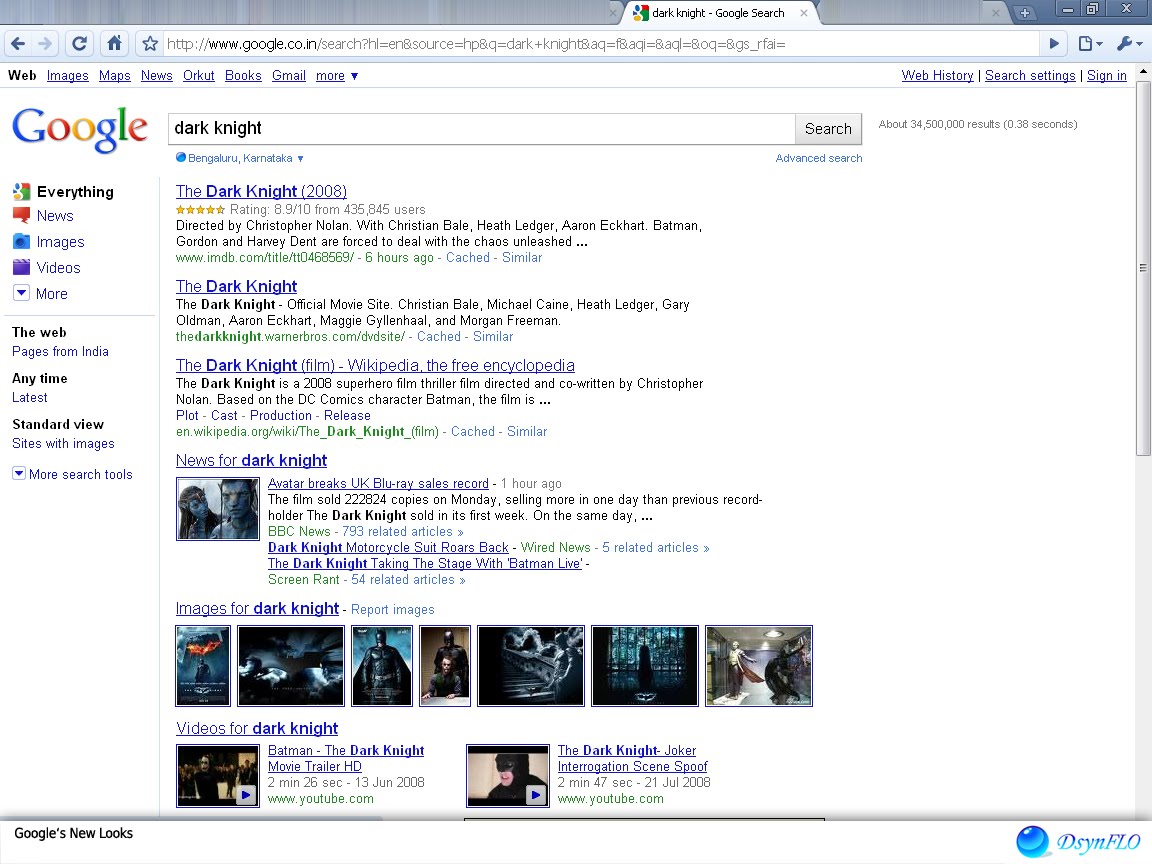Click the Search button
1152x864 pixels.
[x=828, y=129]
